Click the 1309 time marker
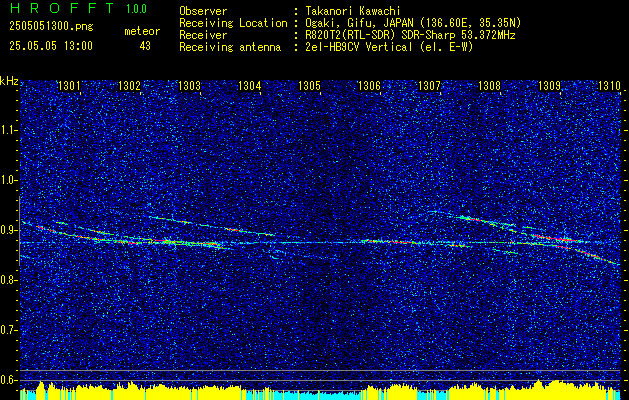Viewport: 629px width, 400px height. (549, 85)
